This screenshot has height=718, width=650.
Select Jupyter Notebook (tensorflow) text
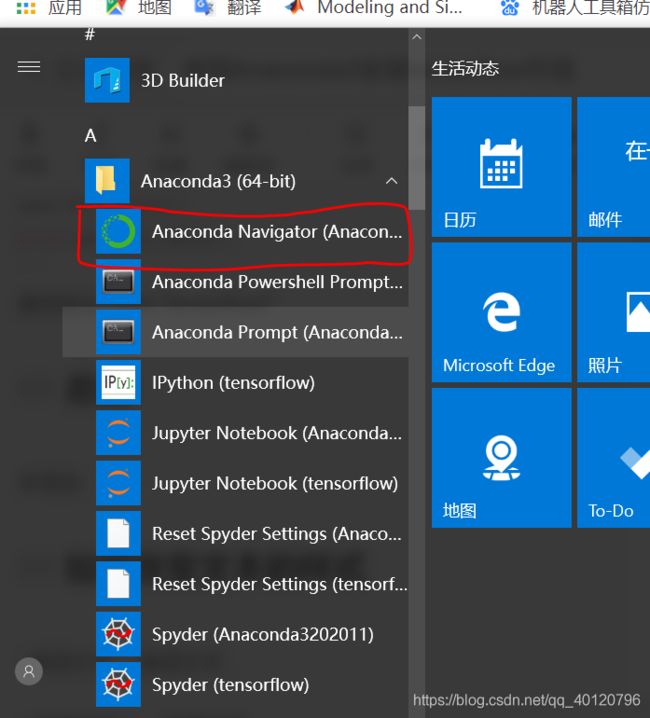tap(275, 484)
